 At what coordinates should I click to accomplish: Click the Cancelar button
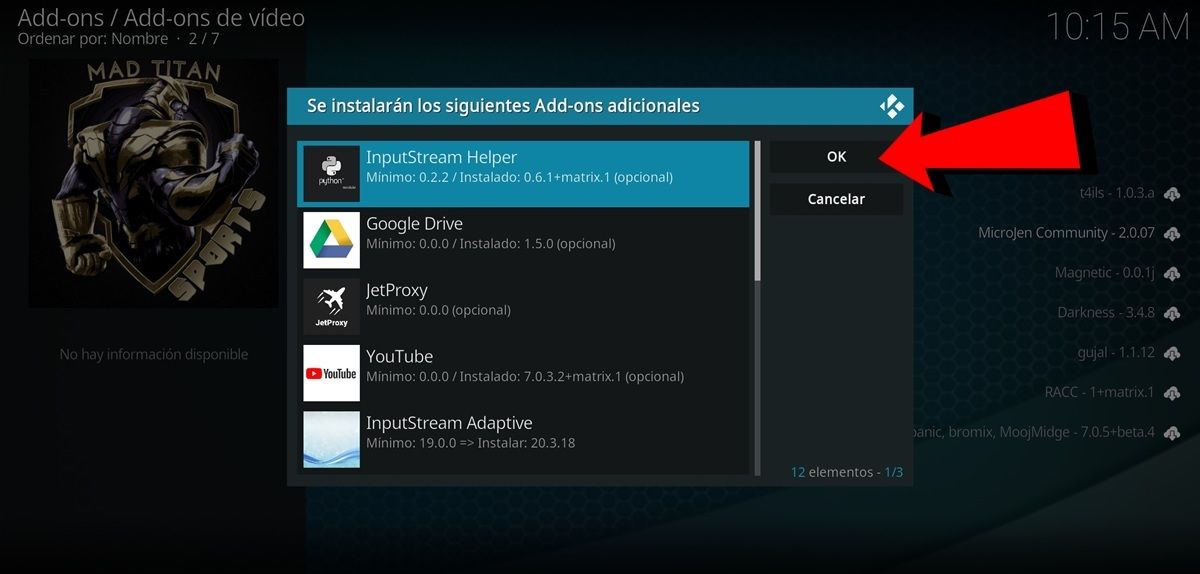836,199
